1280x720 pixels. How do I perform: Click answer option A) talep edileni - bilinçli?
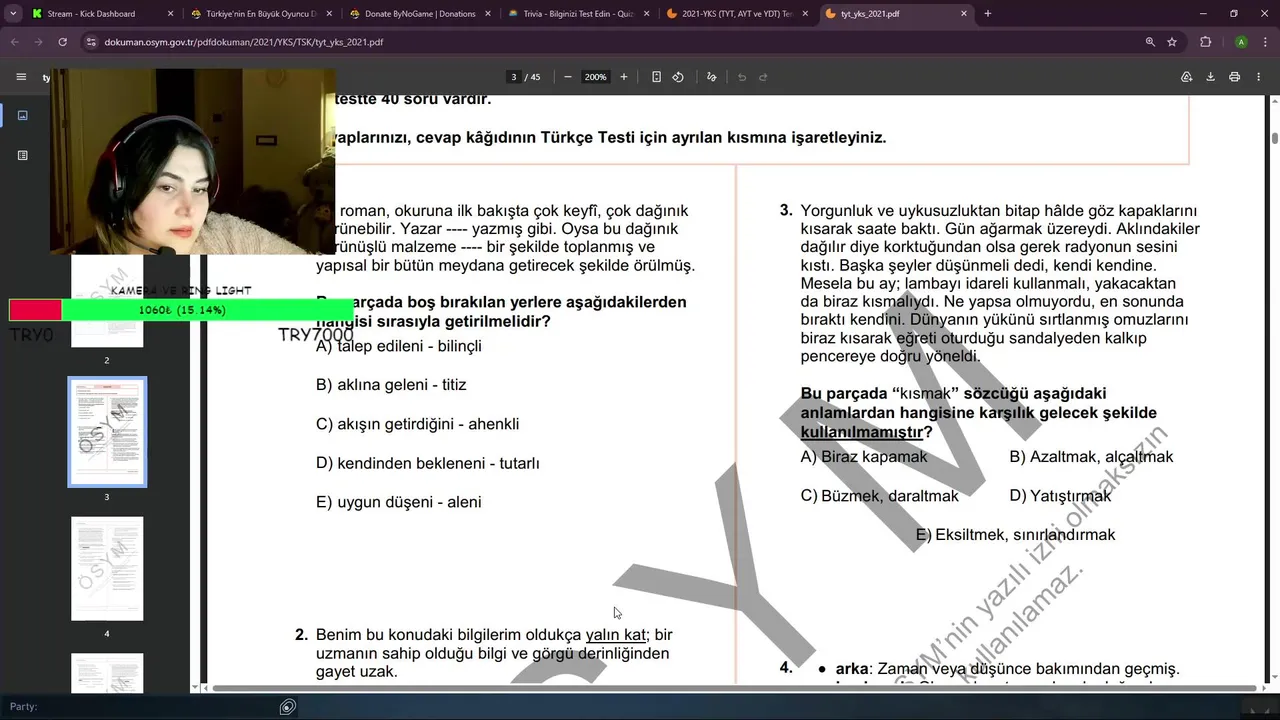399,346
